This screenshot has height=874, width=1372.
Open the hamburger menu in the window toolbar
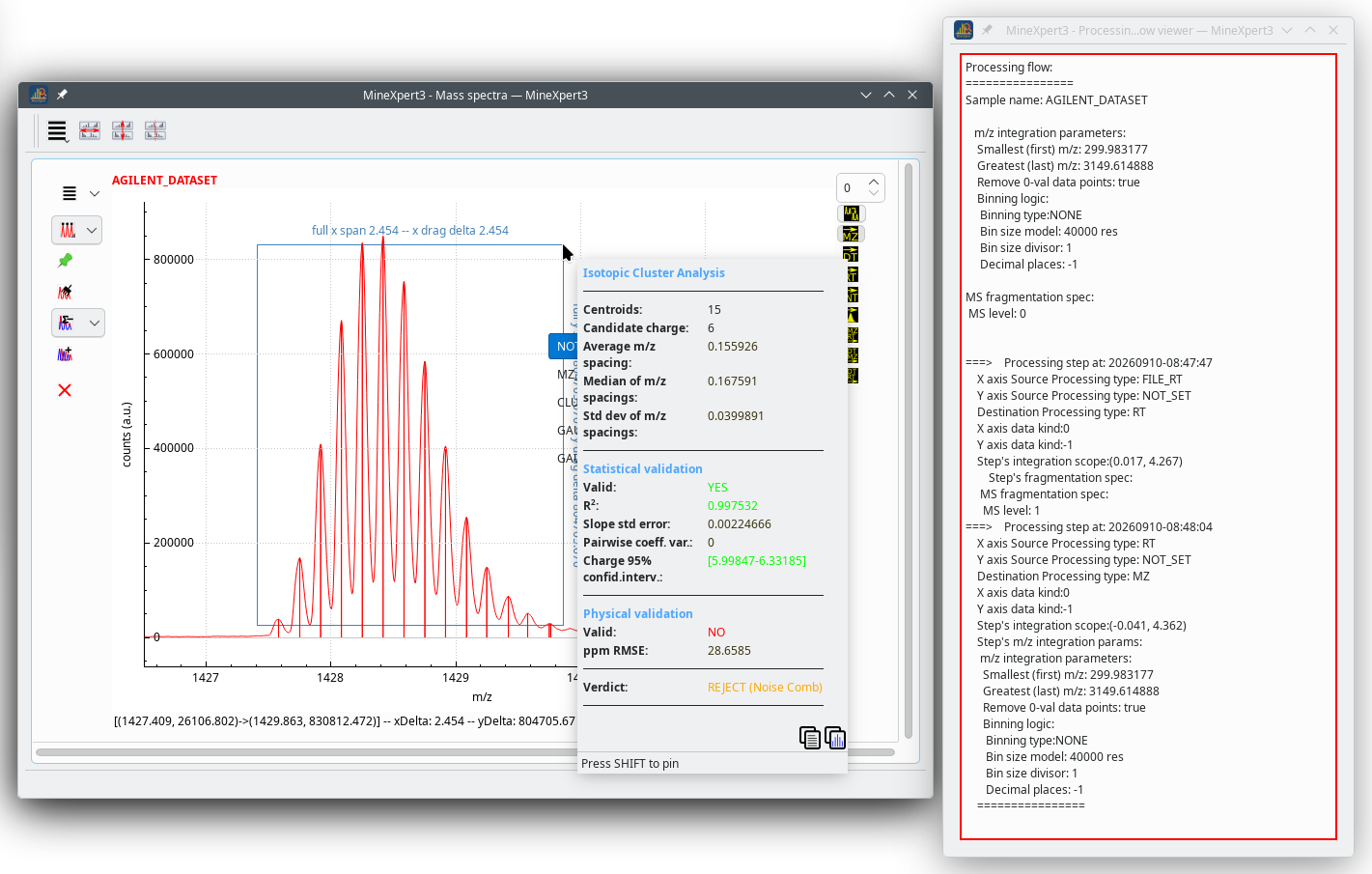coord(57,130)
